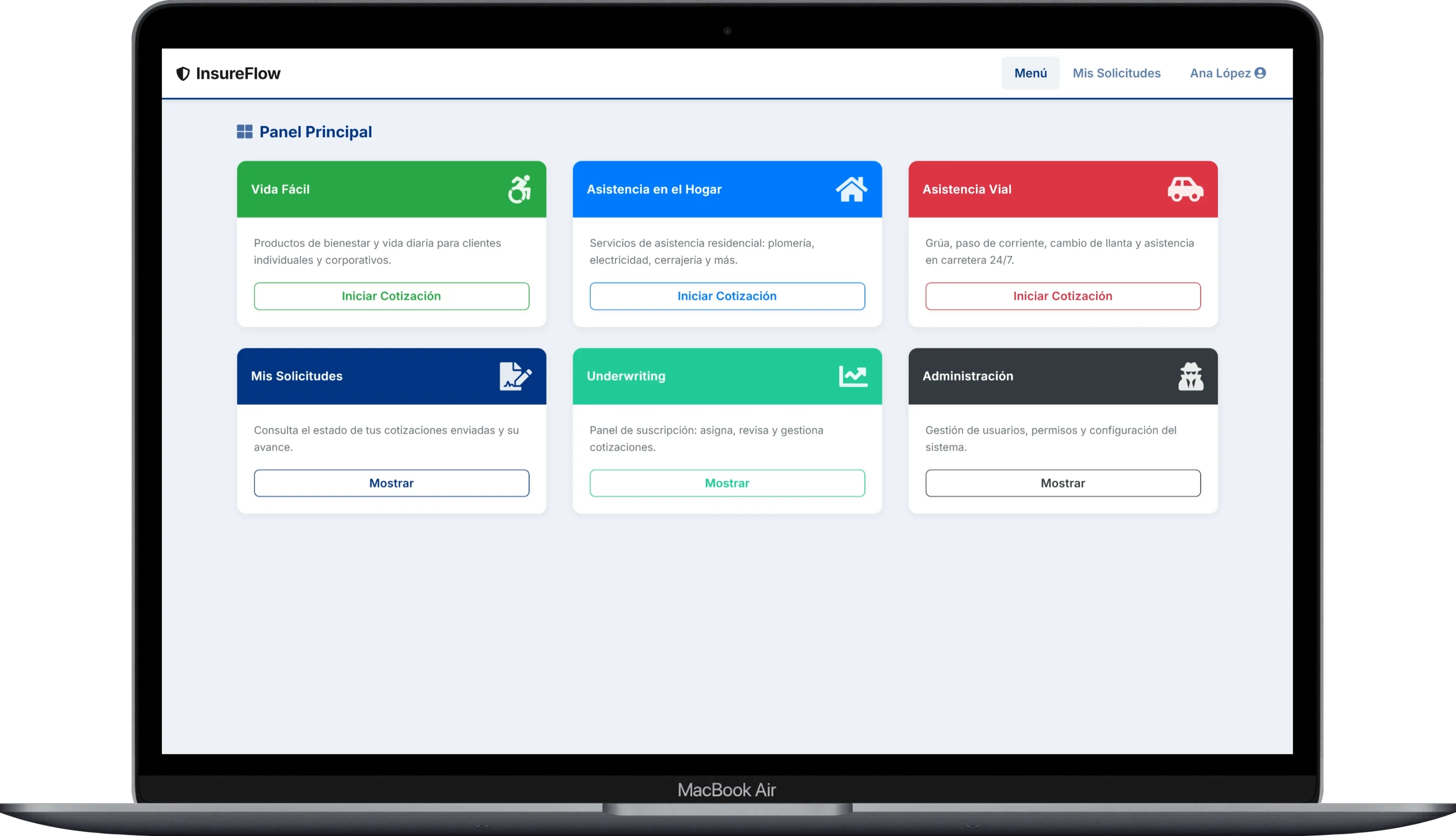Click the house icon on Asistencia en el Hogar
This screenshot has height=836, width=1456.
pos(851,189)
